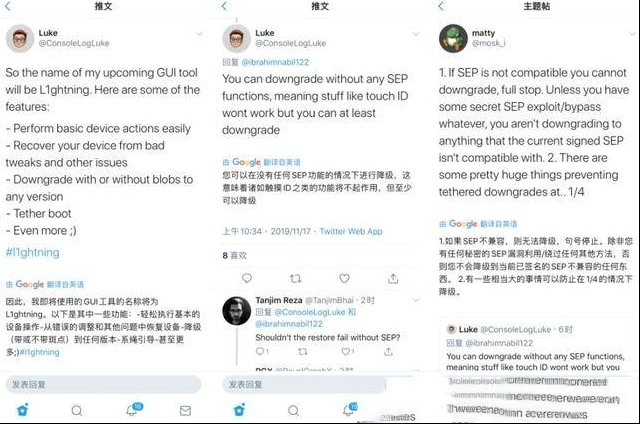Open options chevron on matty's tweet
Viewport: 640px width, 424px height.
633,34
